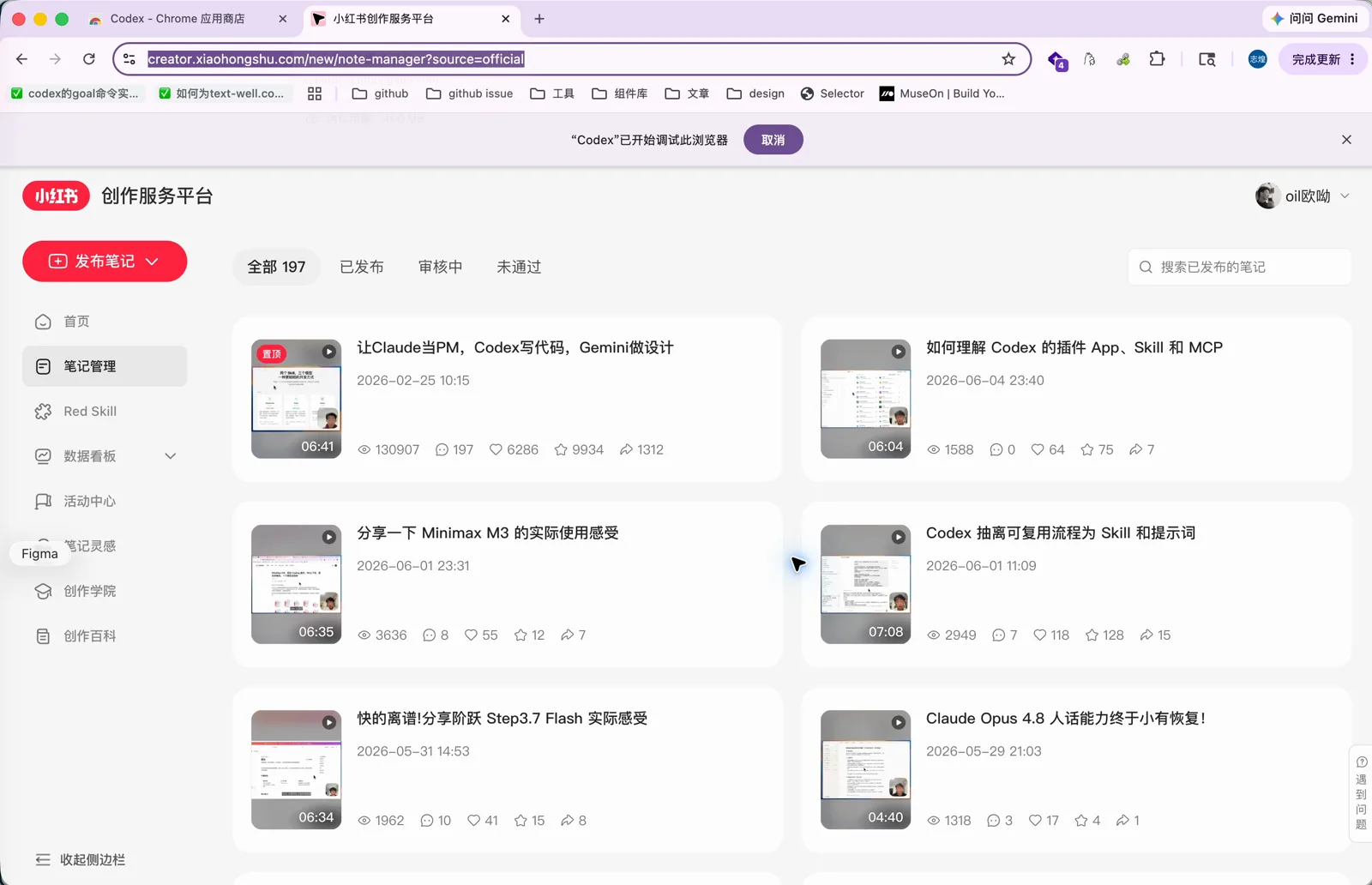The width and height of the screenshot is (1372, 885).
Task: Switch to the 审核中 tab
Action: tap(441, 267)
